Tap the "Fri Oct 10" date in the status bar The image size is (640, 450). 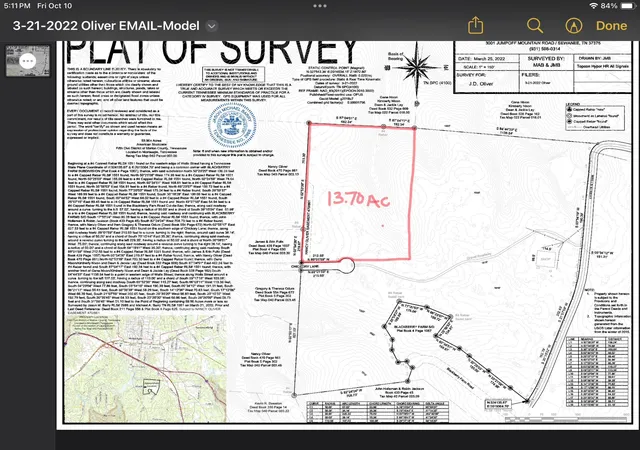pyautogui.click(x=54, y=6)
